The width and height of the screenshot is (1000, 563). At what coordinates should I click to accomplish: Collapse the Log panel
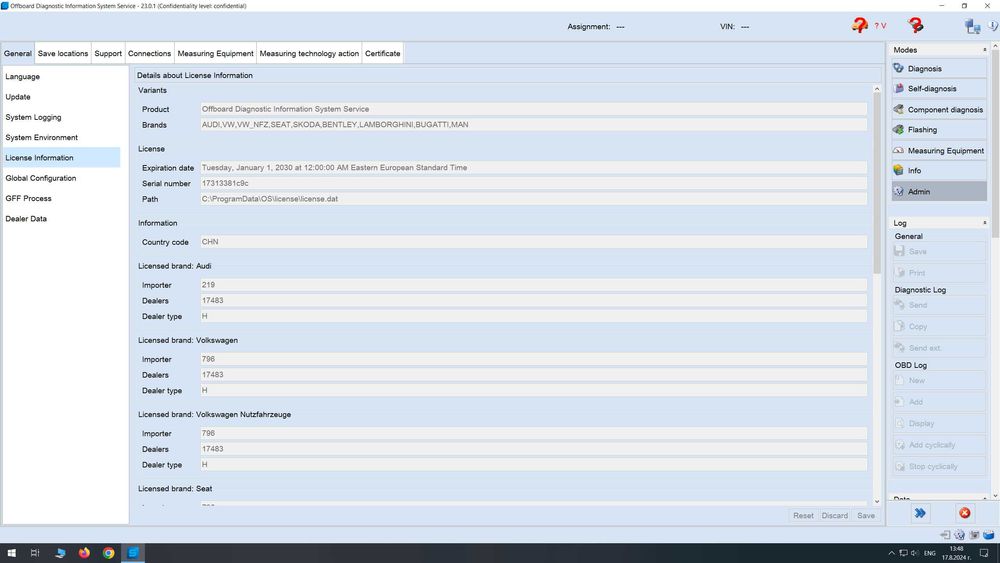984,223
